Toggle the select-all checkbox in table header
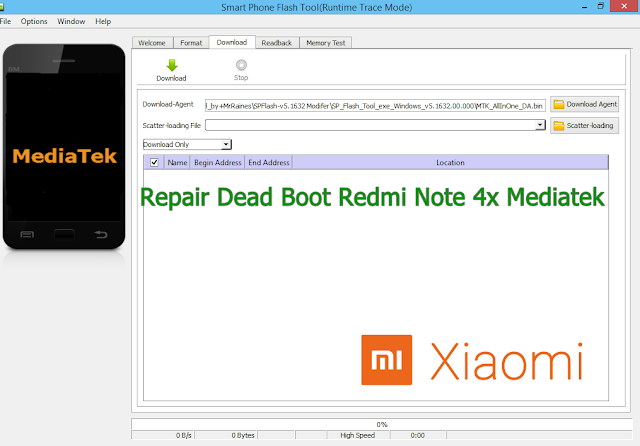Image resolution: width=640 pixels, height=446 pixels. tap(154, 162)
